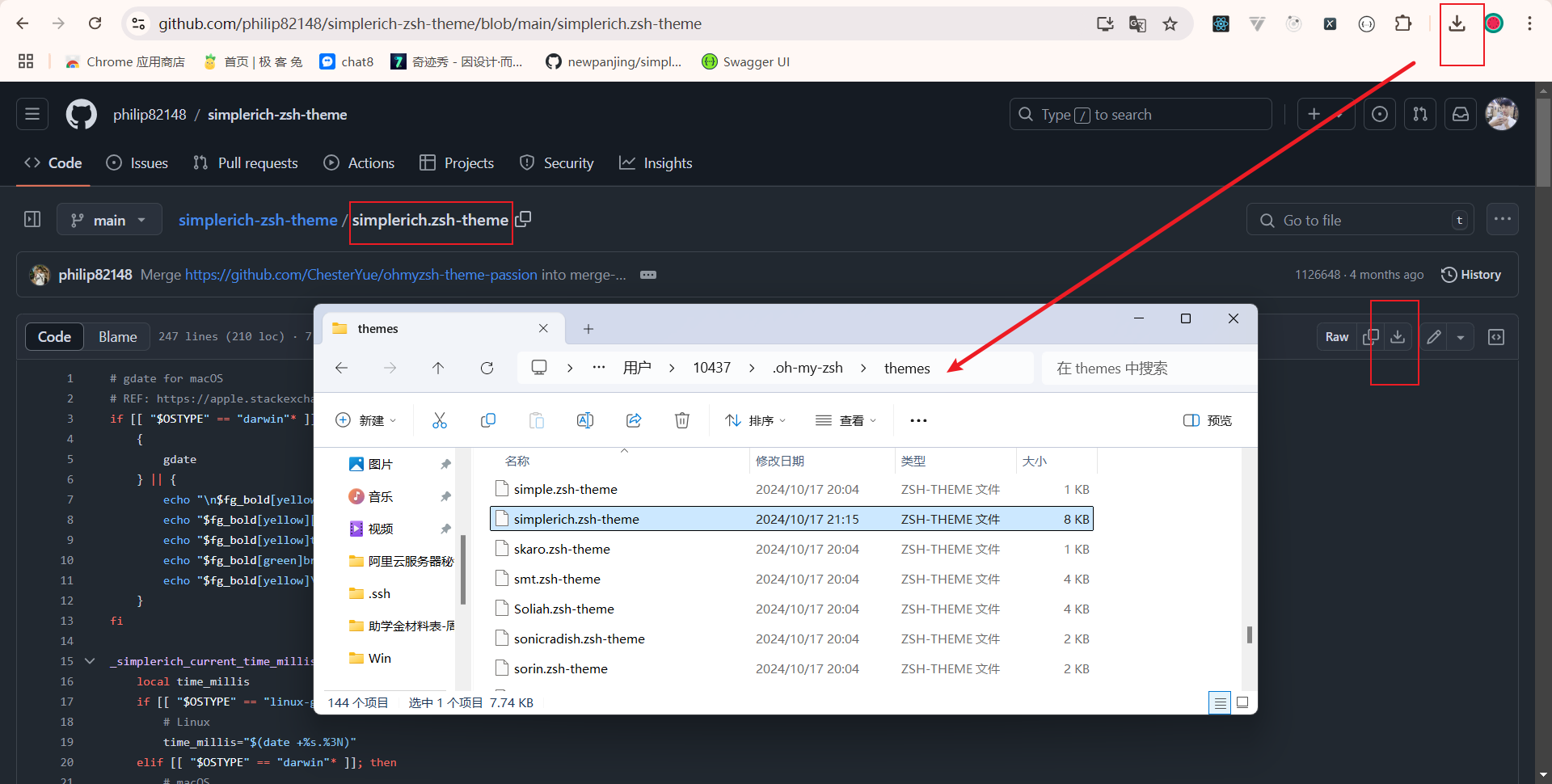Open GitHub hamburger navigation menu
This screenshot has height=784, width=1552.
click(32, 115)
